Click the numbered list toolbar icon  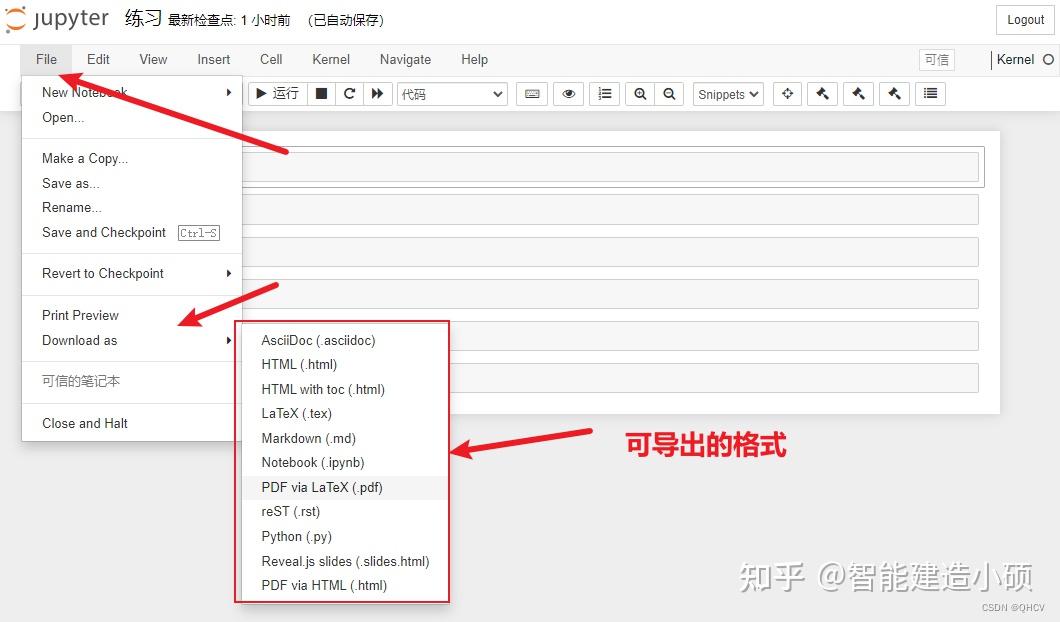point(604,93)
